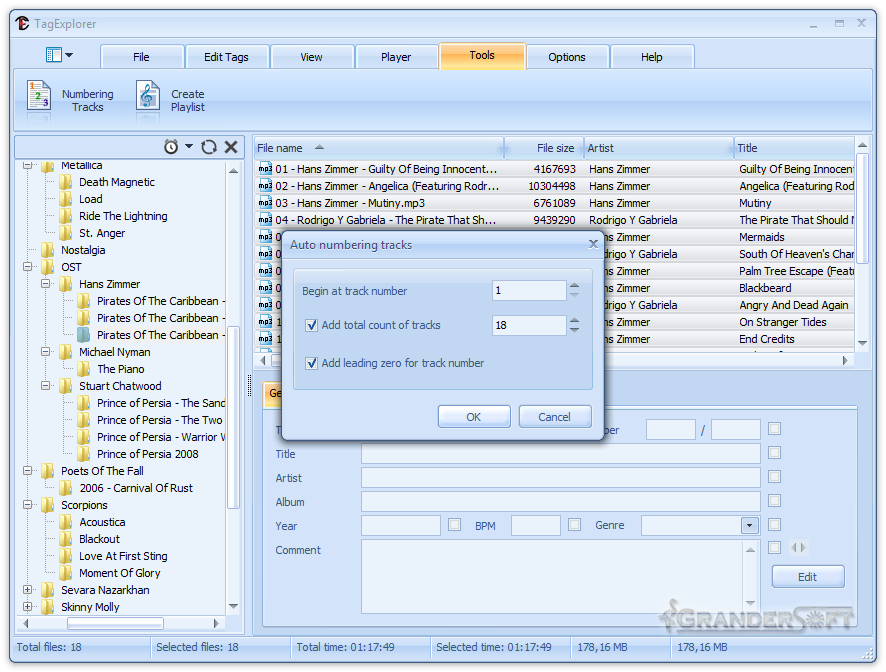Screen dimensions: 886x672
Task: Click the alarm clock icon in the tree toolbar
Action: click(171, 147)
